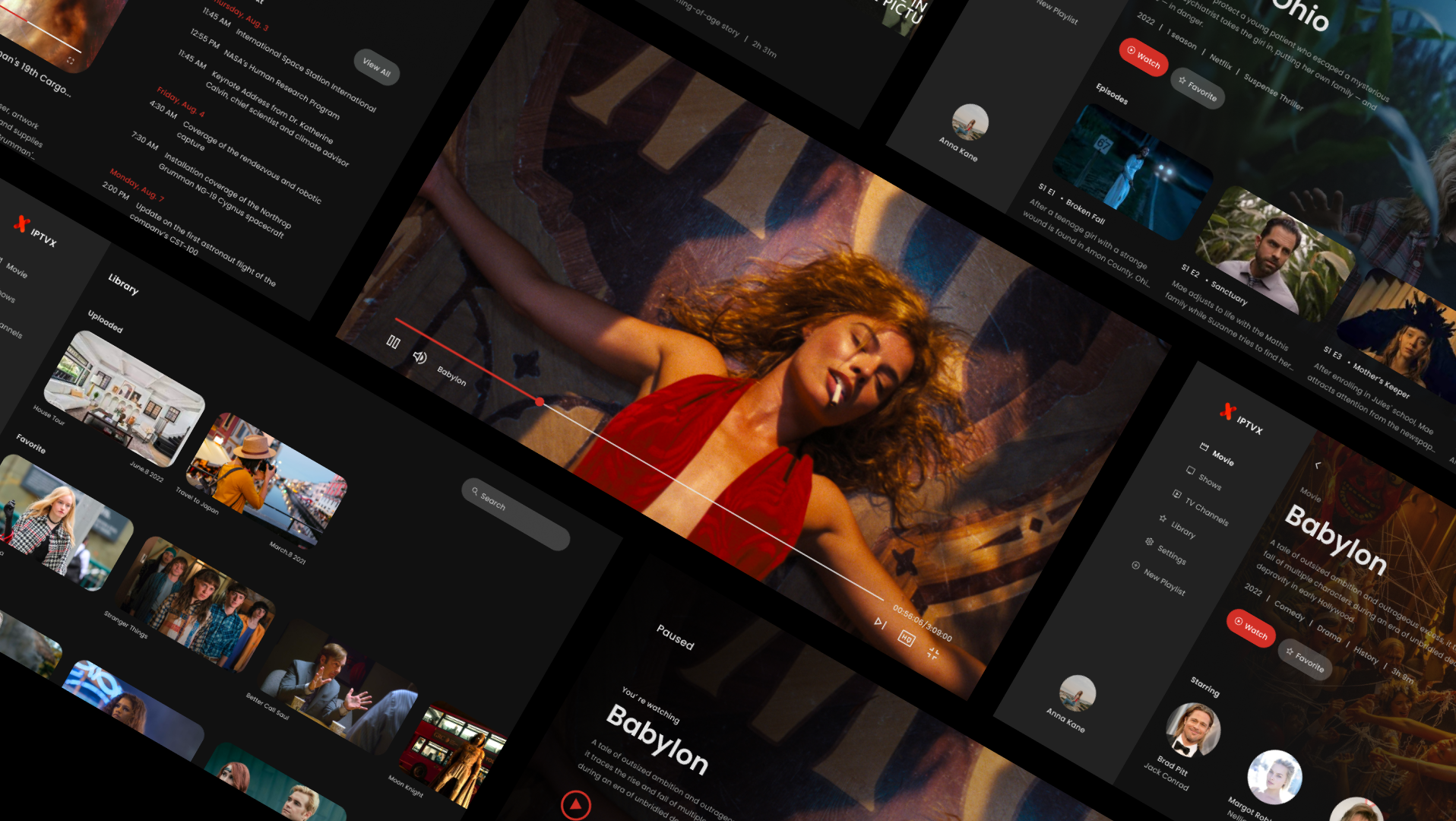
Task: Click the 00:56:06/3:09:00 time readout
Action: tap(923, 623)
